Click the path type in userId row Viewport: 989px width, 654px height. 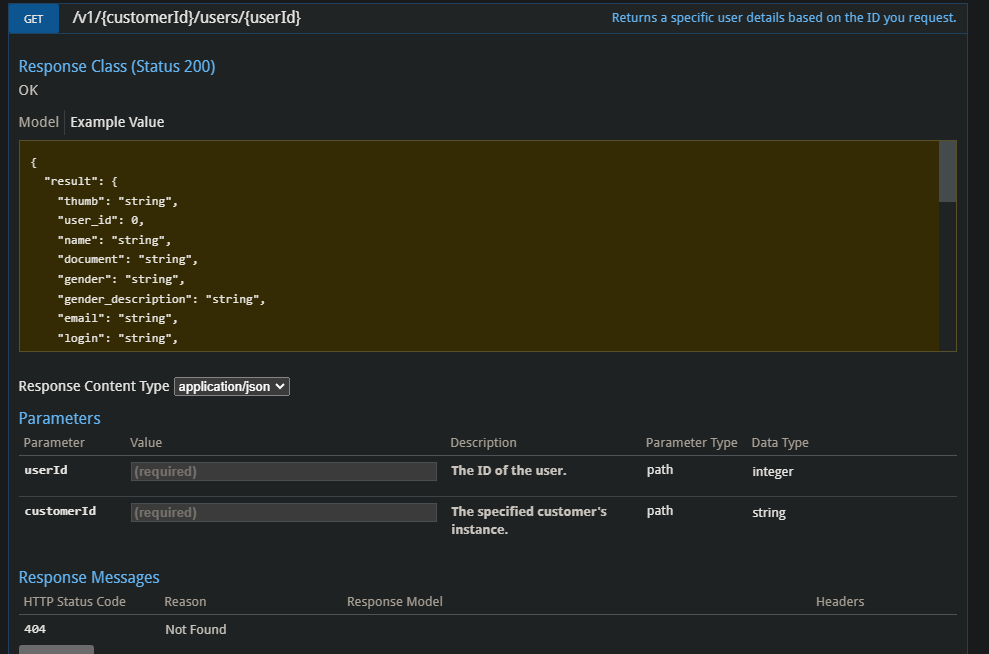pos(660,470)
